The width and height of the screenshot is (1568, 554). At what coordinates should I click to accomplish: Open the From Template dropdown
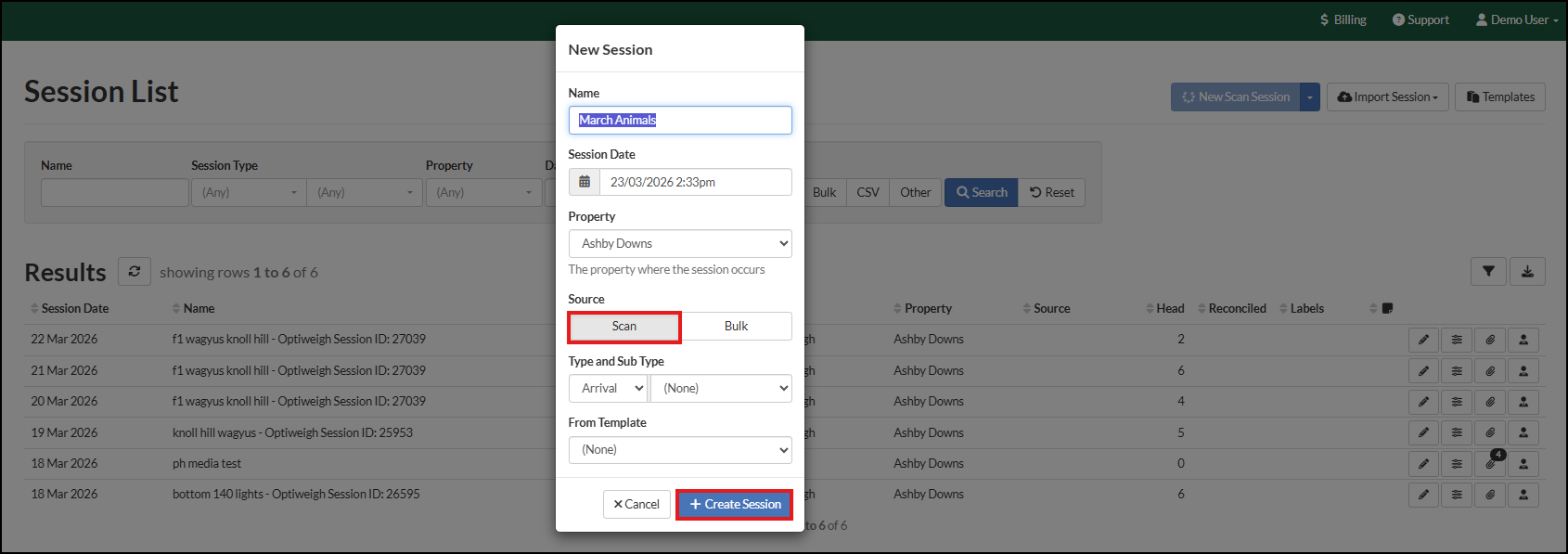tap(680, 450)
